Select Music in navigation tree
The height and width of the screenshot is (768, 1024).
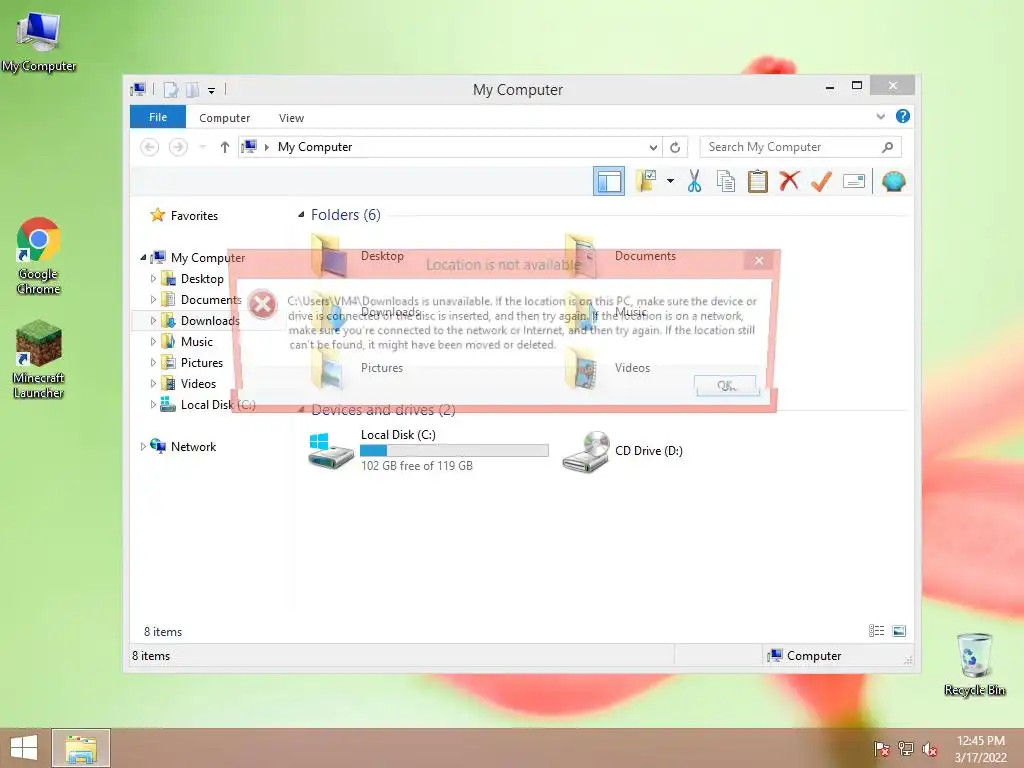(196, 342)
